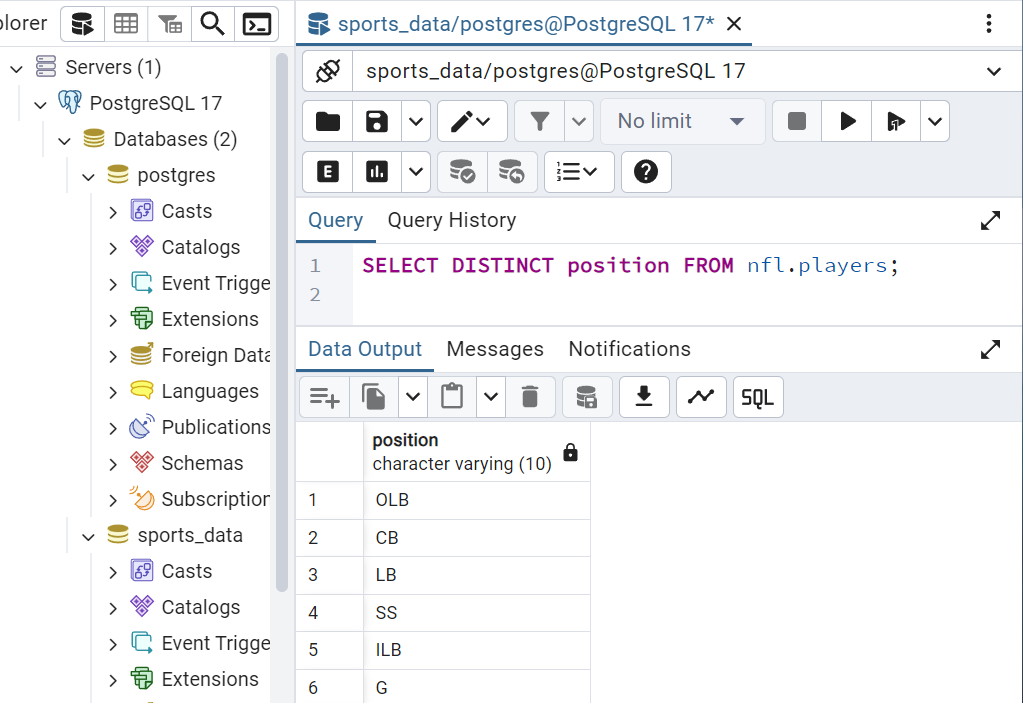
Task: Select the position column header
Action: coord(477,452)
